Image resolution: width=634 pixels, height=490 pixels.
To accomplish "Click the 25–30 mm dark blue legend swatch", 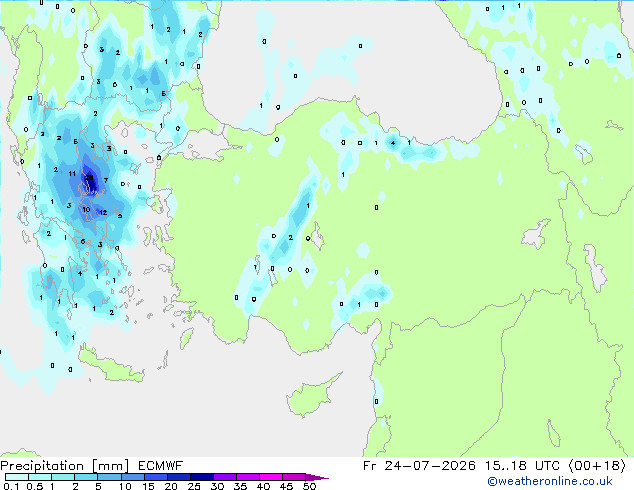I will [201, 477].
